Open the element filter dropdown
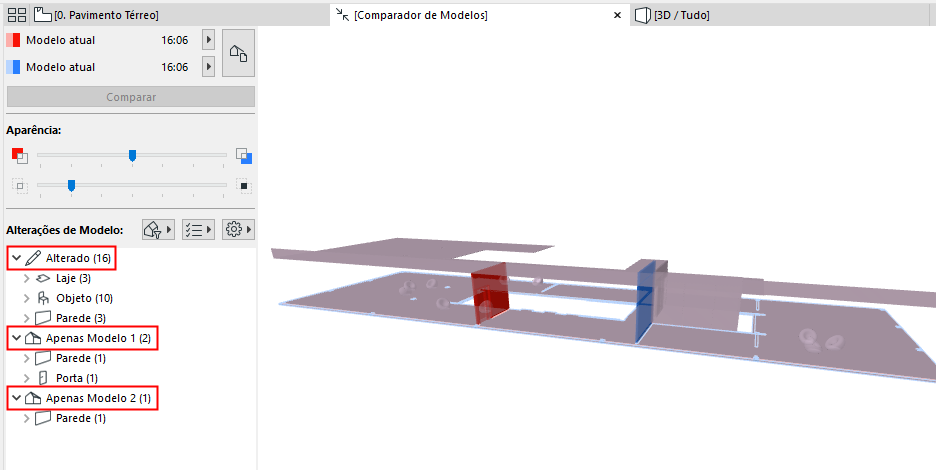The image size is (936, 470). click(x=158, y=229)
